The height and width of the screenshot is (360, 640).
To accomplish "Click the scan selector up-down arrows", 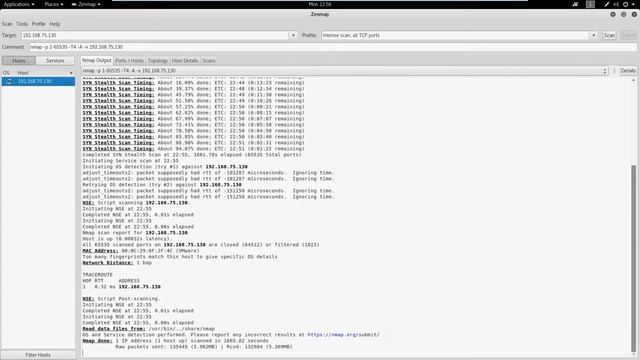I will (605, 71).
